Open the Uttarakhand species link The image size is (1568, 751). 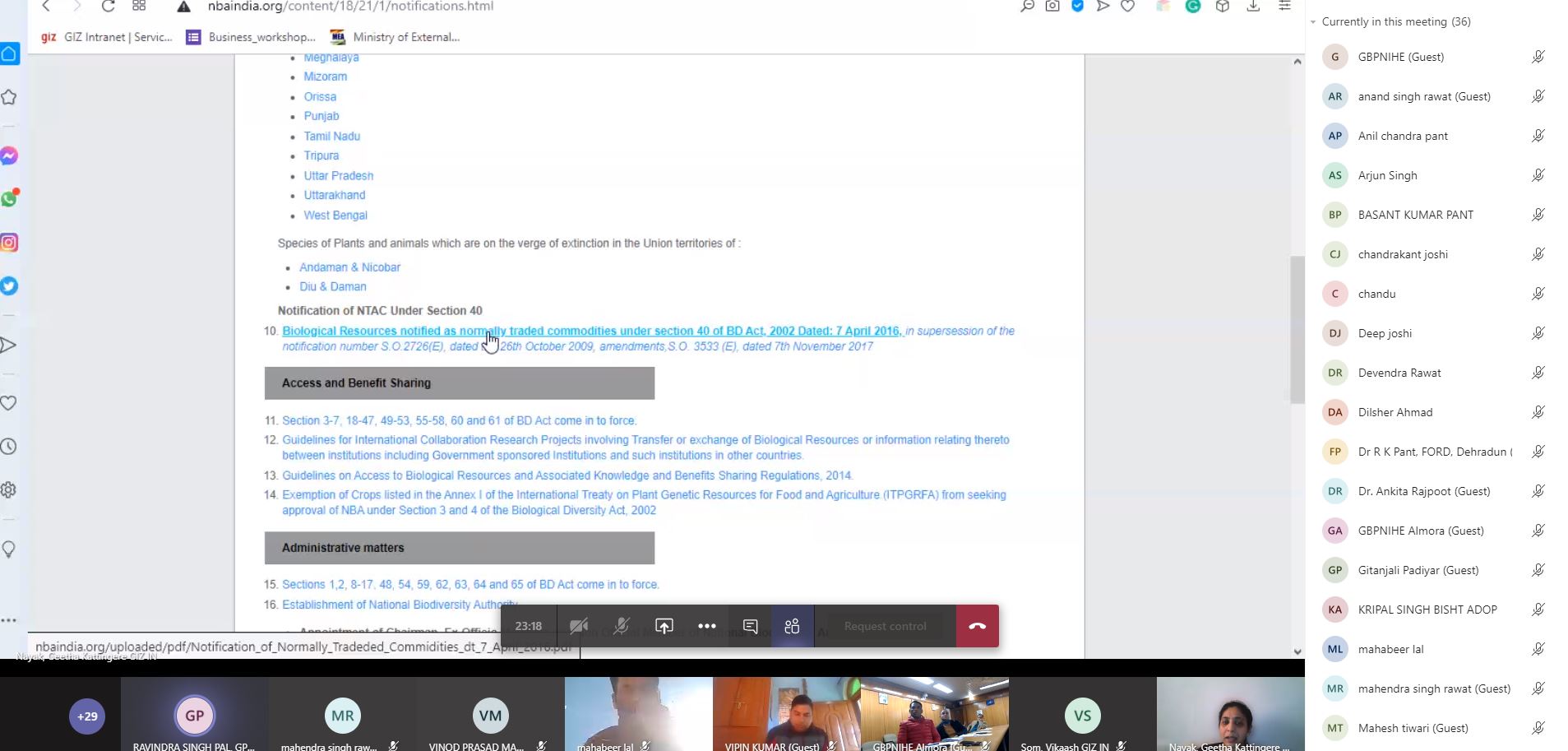point(335,195)
